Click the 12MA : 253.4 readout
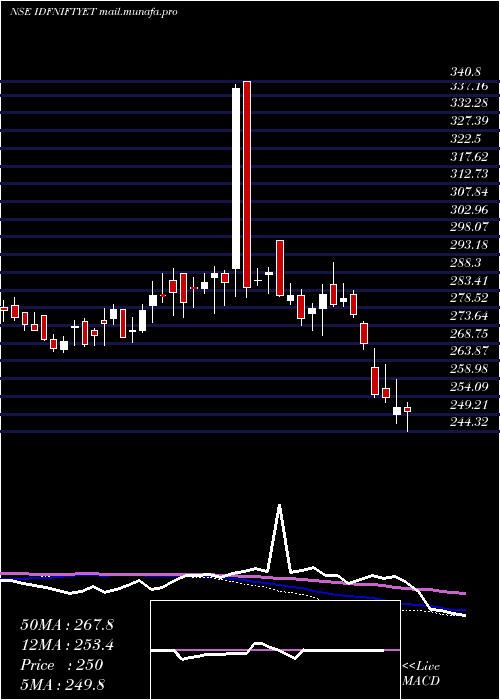This screenshot has width=500, height=700. (67, 645)
